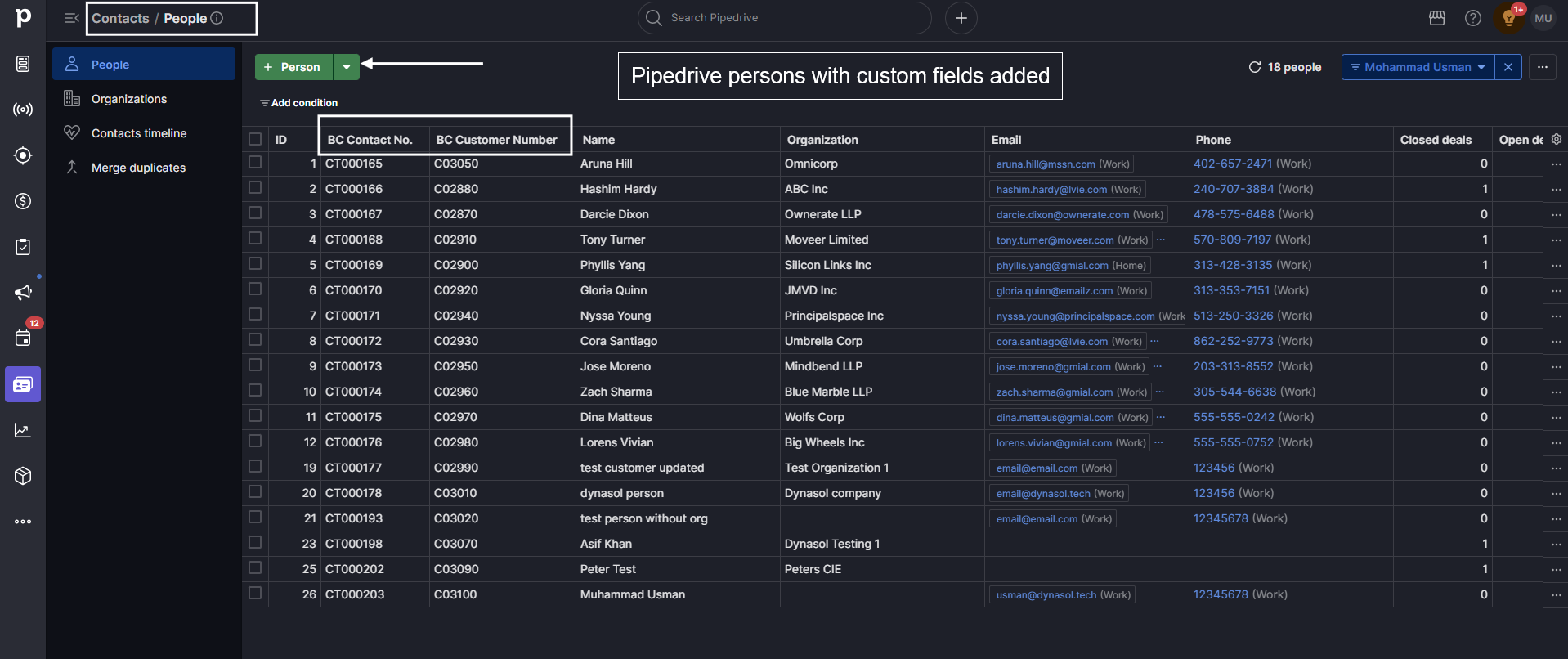Click the info icon beside People title
This screenshot has height=659, width=1568.
pos(217,18)
